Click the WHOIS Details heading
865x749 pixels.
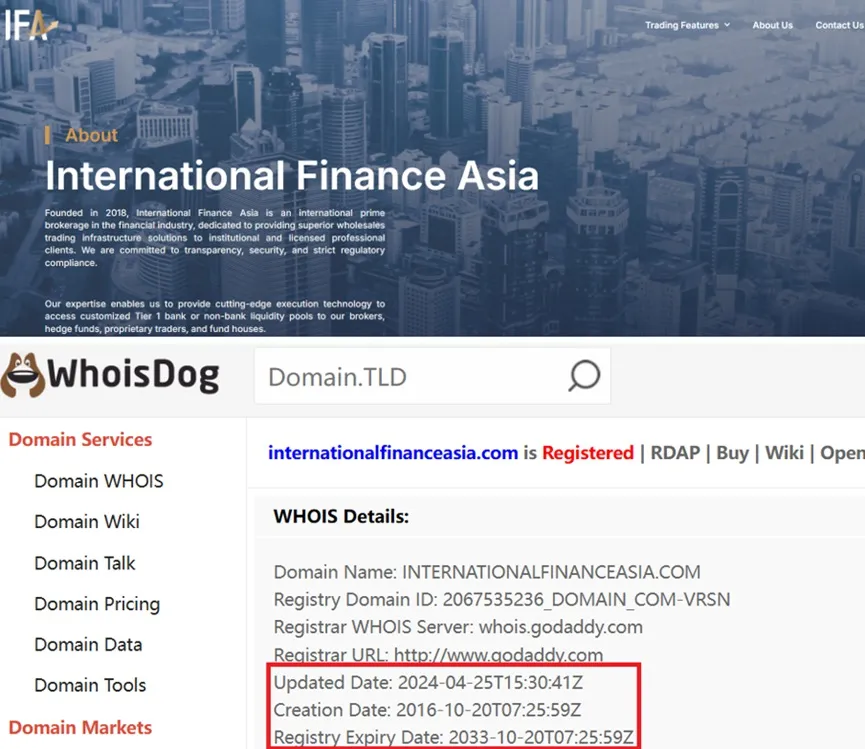click(x=341, y=516)
